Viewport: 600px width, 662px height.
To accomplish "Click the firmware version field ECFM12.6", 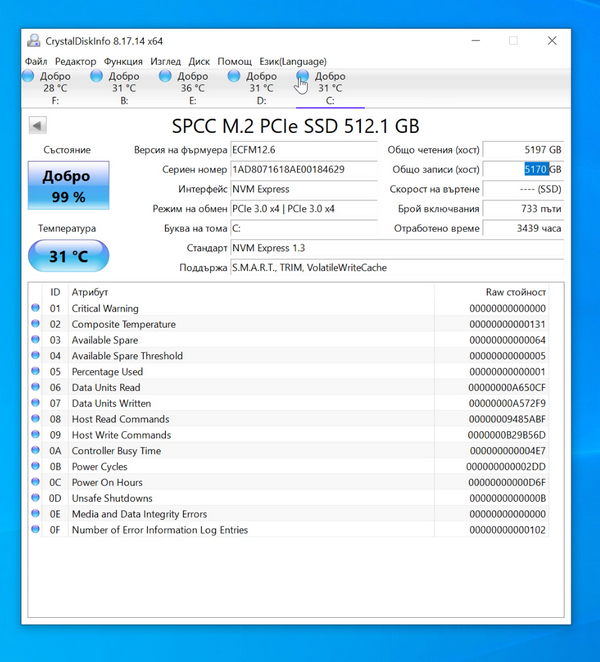I will (x=304, y=150).
